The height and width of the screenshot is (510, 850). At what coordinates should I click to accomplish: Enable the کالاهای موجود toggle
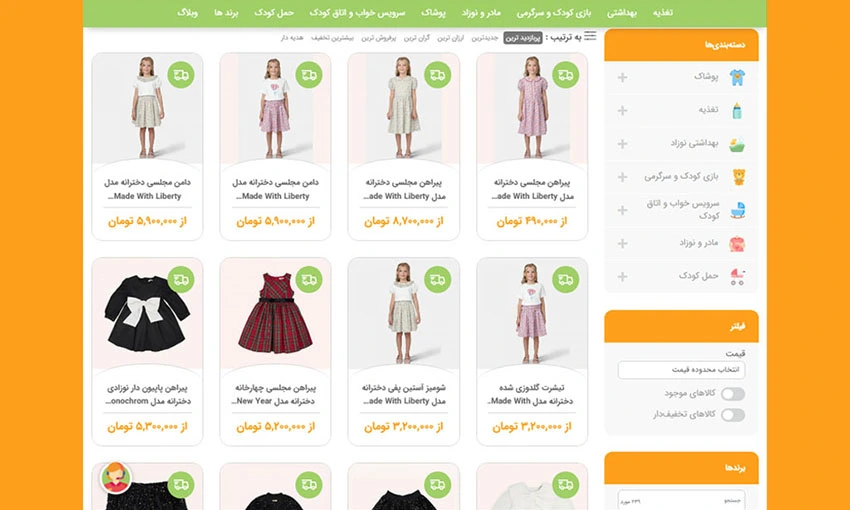[733, 394]
